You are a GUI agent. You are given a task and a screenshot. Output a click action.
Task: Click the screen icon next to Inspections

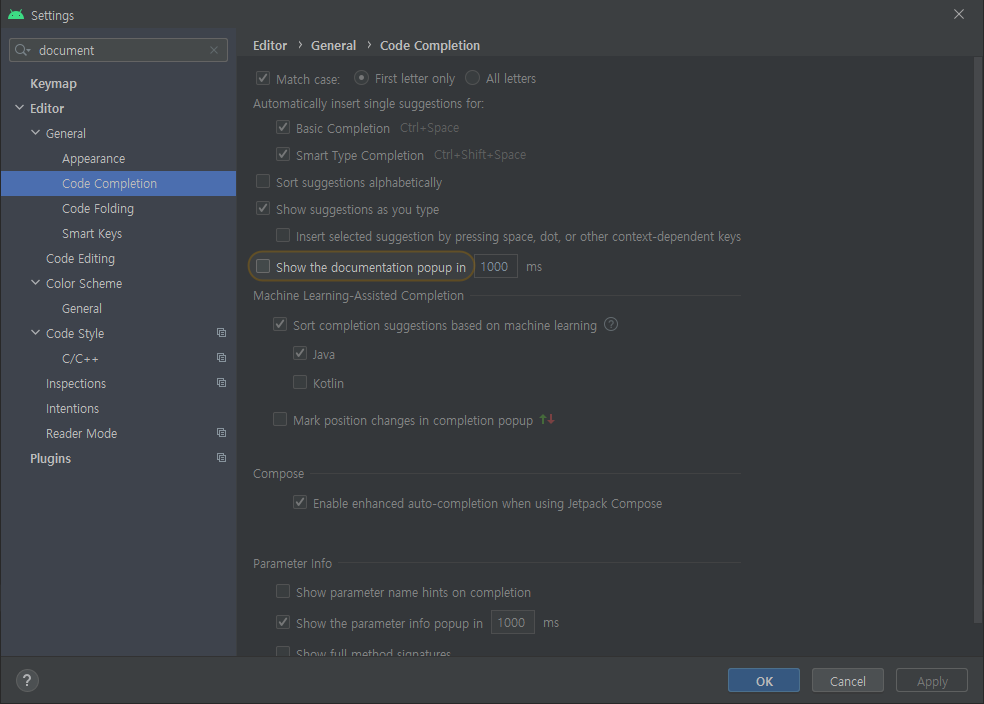point(221,382)
